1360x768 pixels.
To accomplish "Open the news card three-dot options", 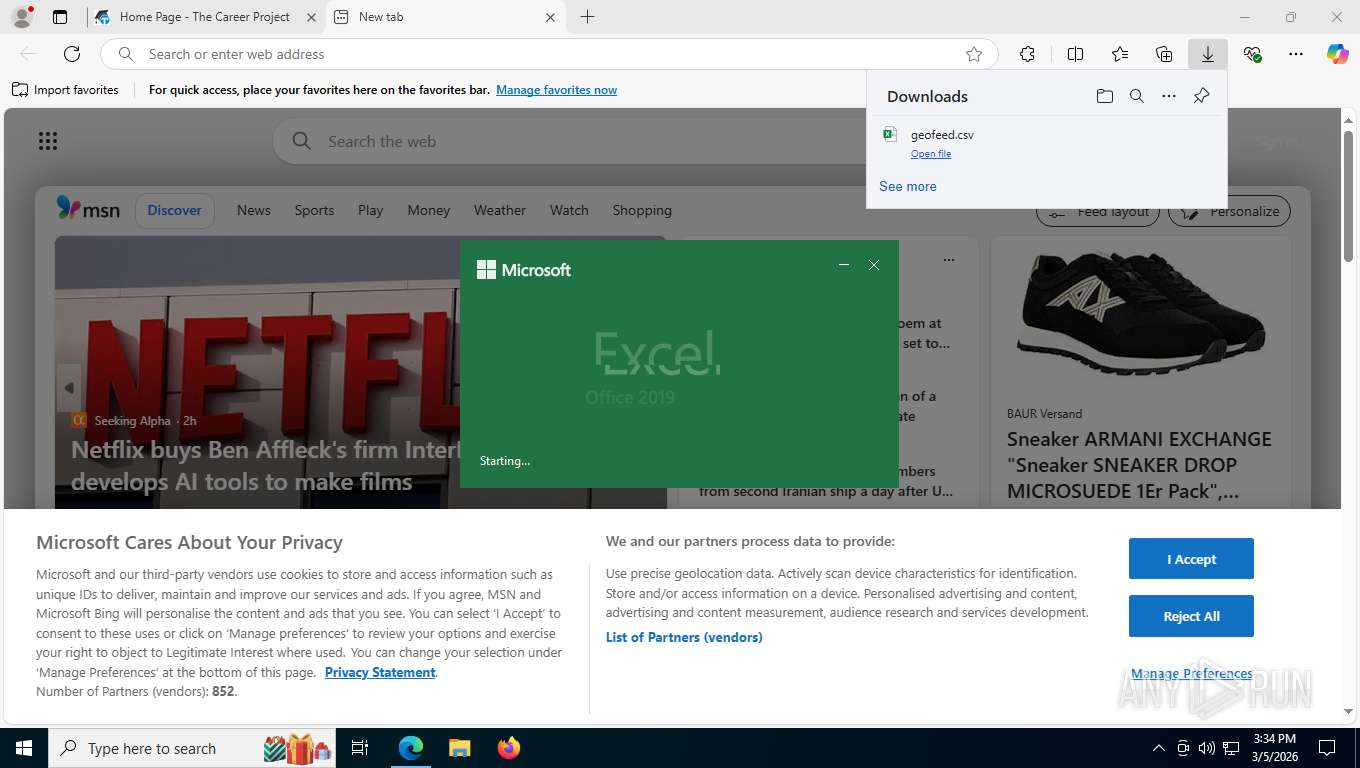I will pos(948,260).
